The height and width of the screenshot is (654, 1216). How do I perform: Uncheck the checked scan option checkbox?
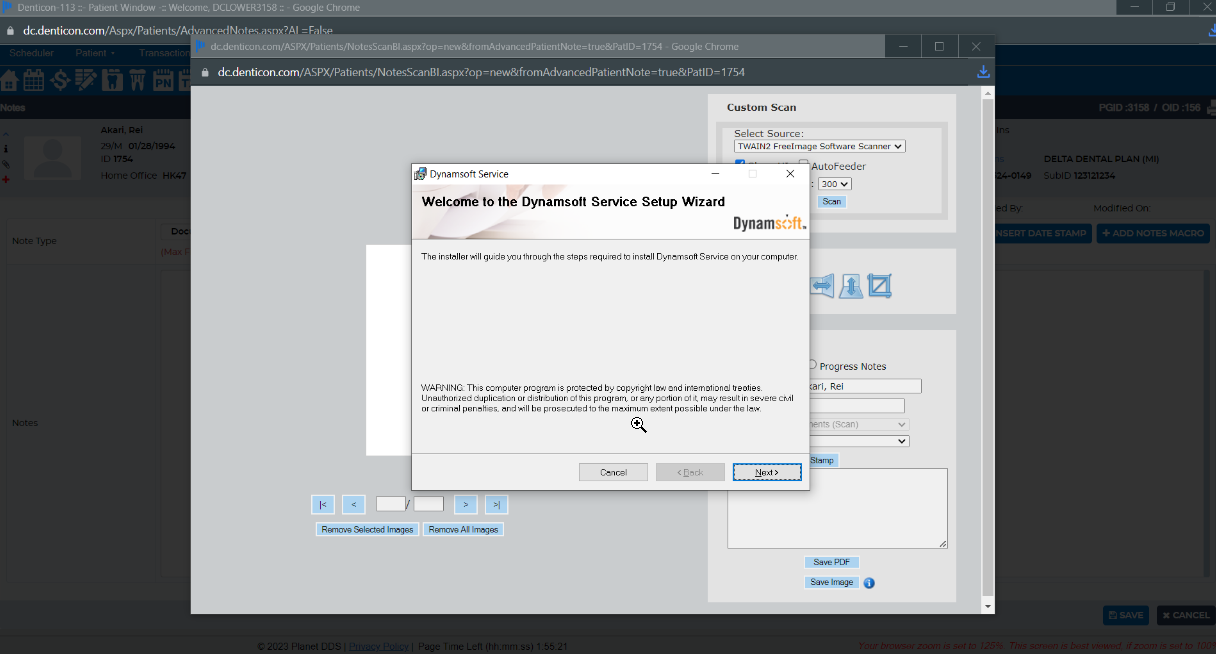point(740,163)
